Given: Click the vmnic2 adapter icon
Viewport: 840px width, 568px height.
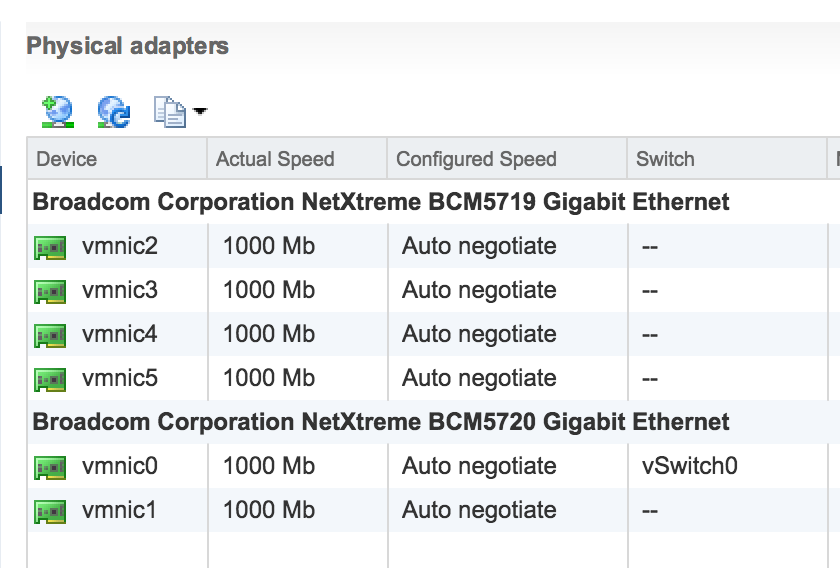Looking at the screenshot, I should (x=50, y=248).
